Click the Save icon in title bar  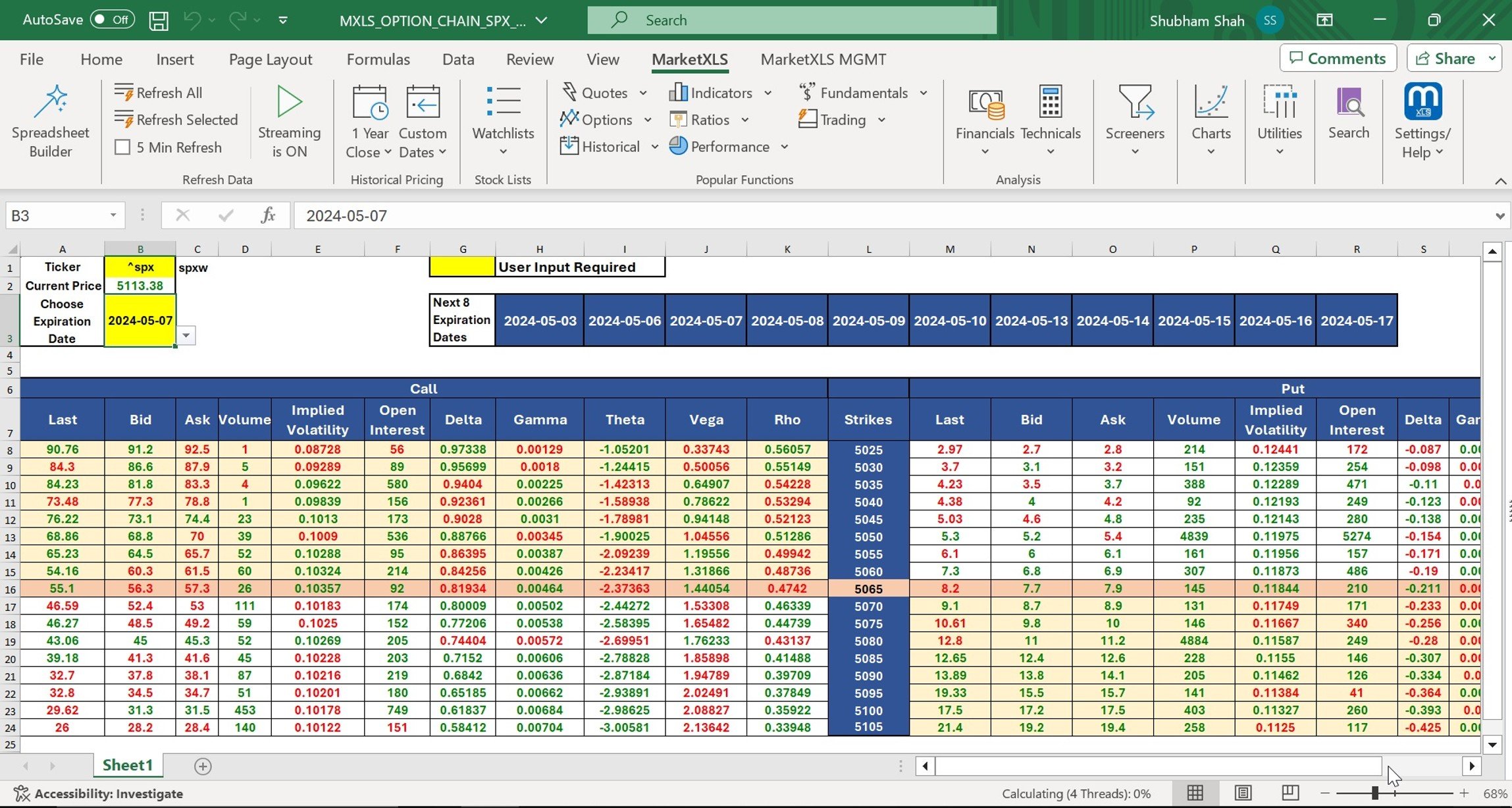pyautogui.click(x=159, y=20)
